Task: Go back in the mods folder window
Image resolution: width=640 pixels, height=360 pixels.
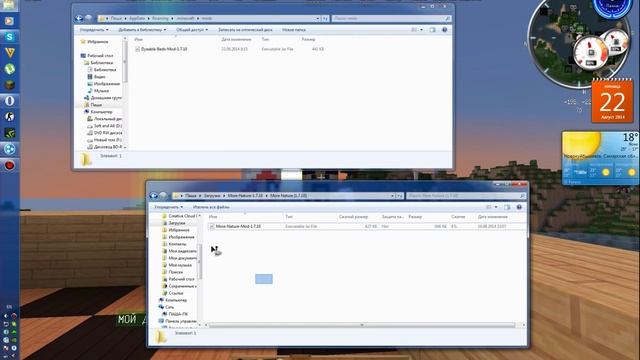Action: [x=79, y=18]
